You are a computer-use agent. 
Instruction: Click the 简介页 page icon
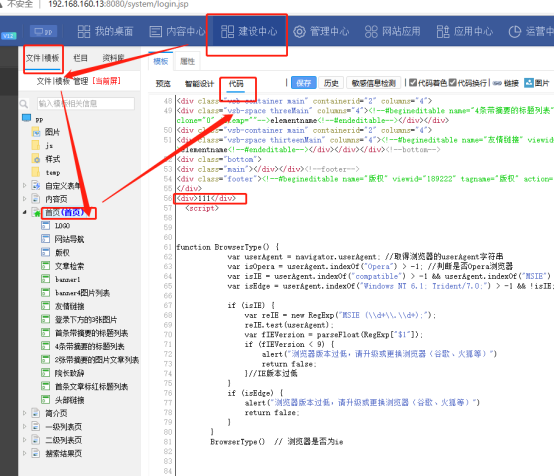click(35, 413)
